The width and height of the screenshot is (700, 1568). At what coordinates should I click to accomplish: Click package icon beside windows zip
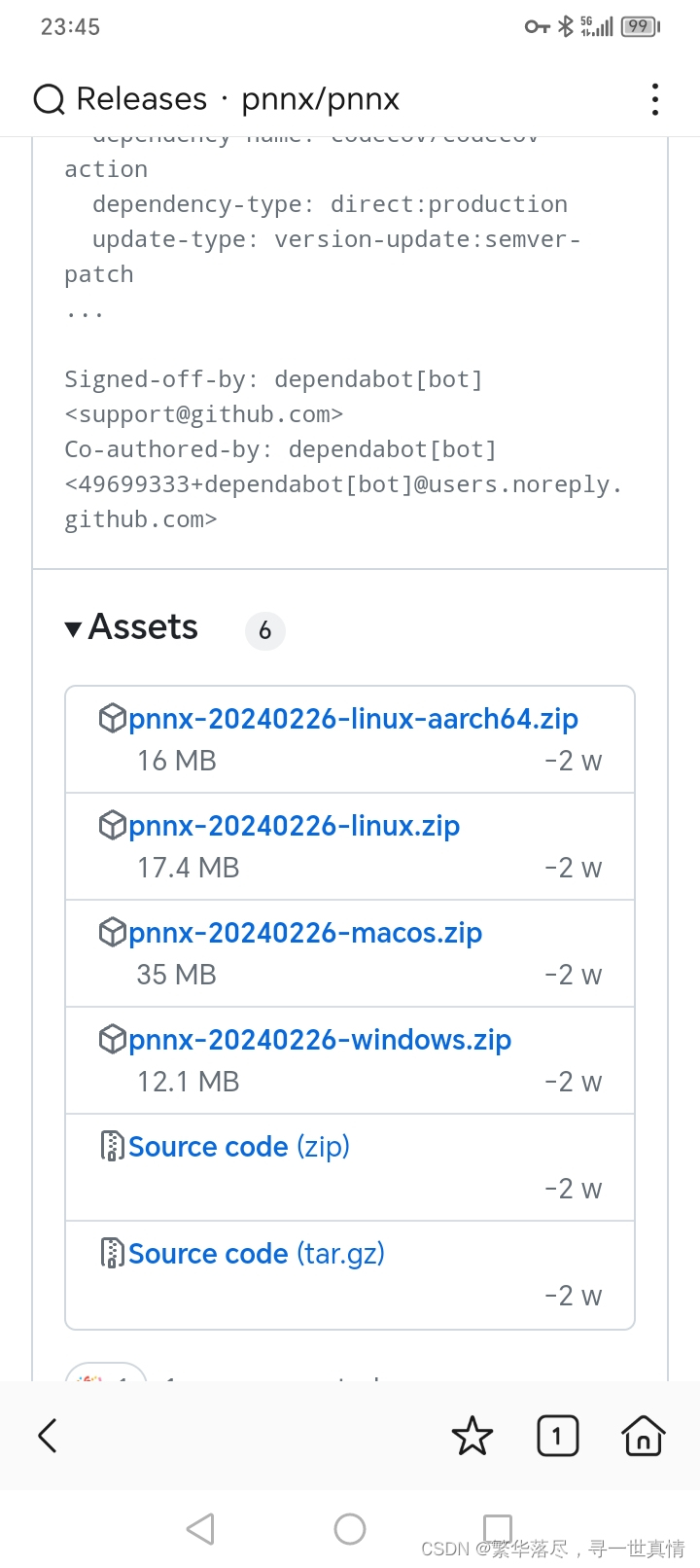113,1039
